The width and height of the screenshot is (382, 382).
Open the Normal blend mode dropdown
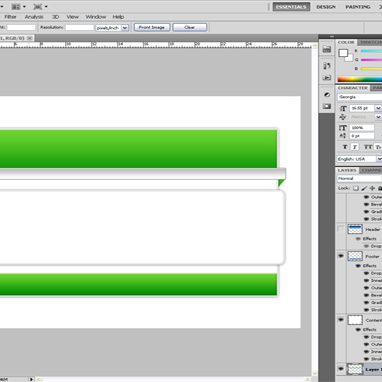(x=359, y=179)
